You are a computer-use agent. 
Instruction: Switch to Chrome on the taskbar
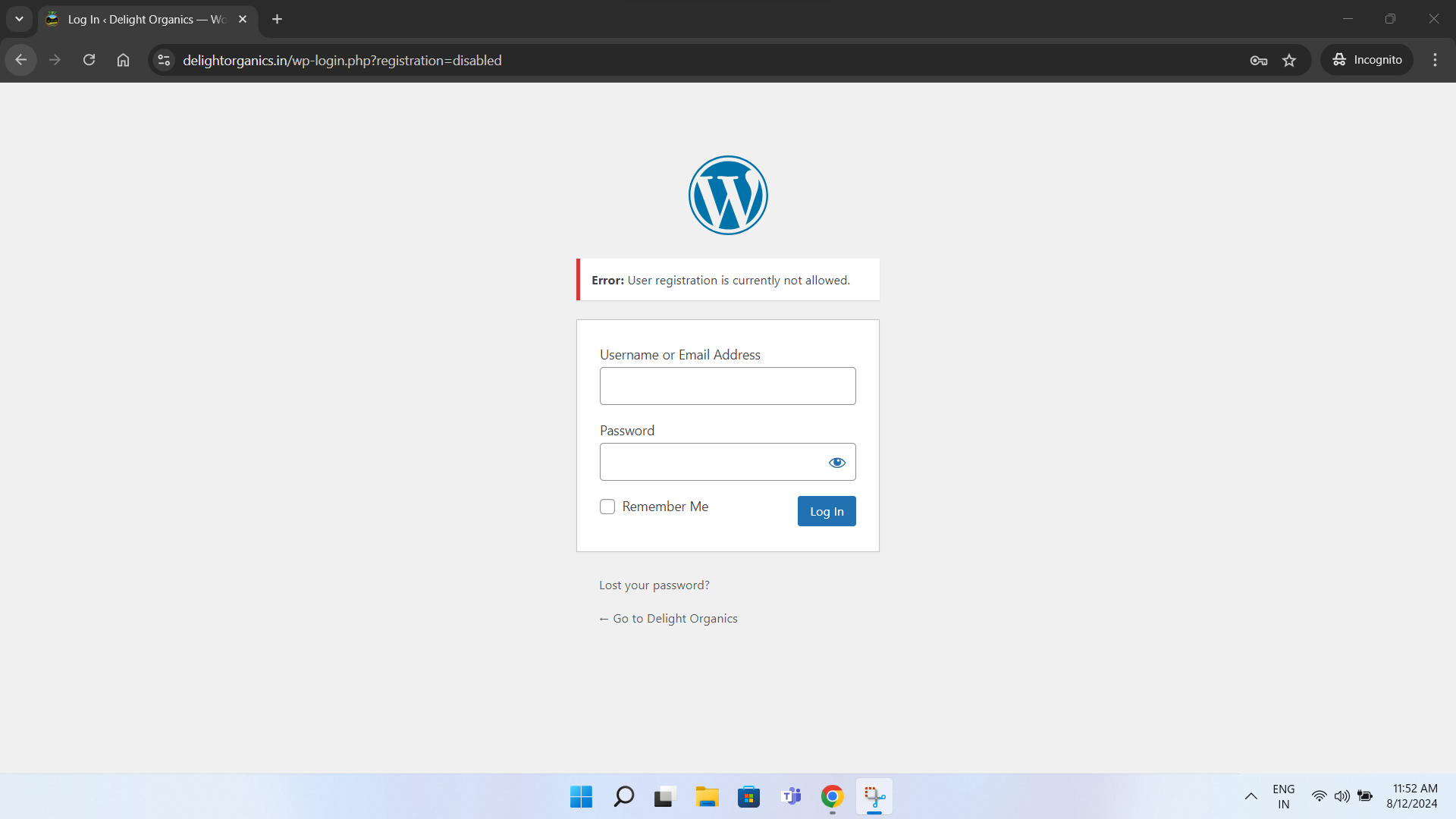click(832, 796)
